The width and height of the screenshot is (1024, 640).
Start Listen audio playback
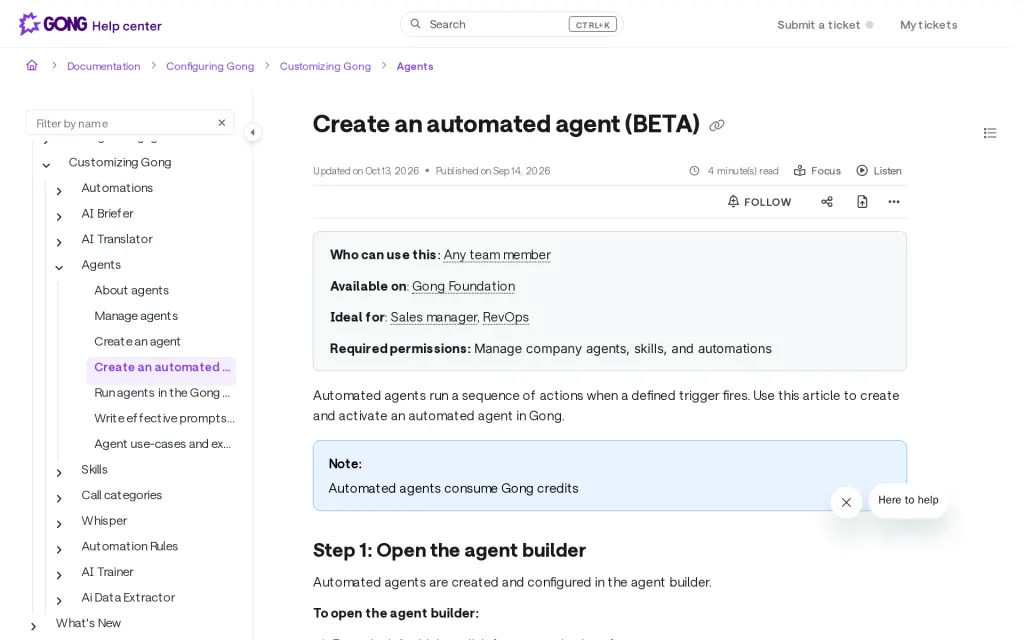(879, 170)
